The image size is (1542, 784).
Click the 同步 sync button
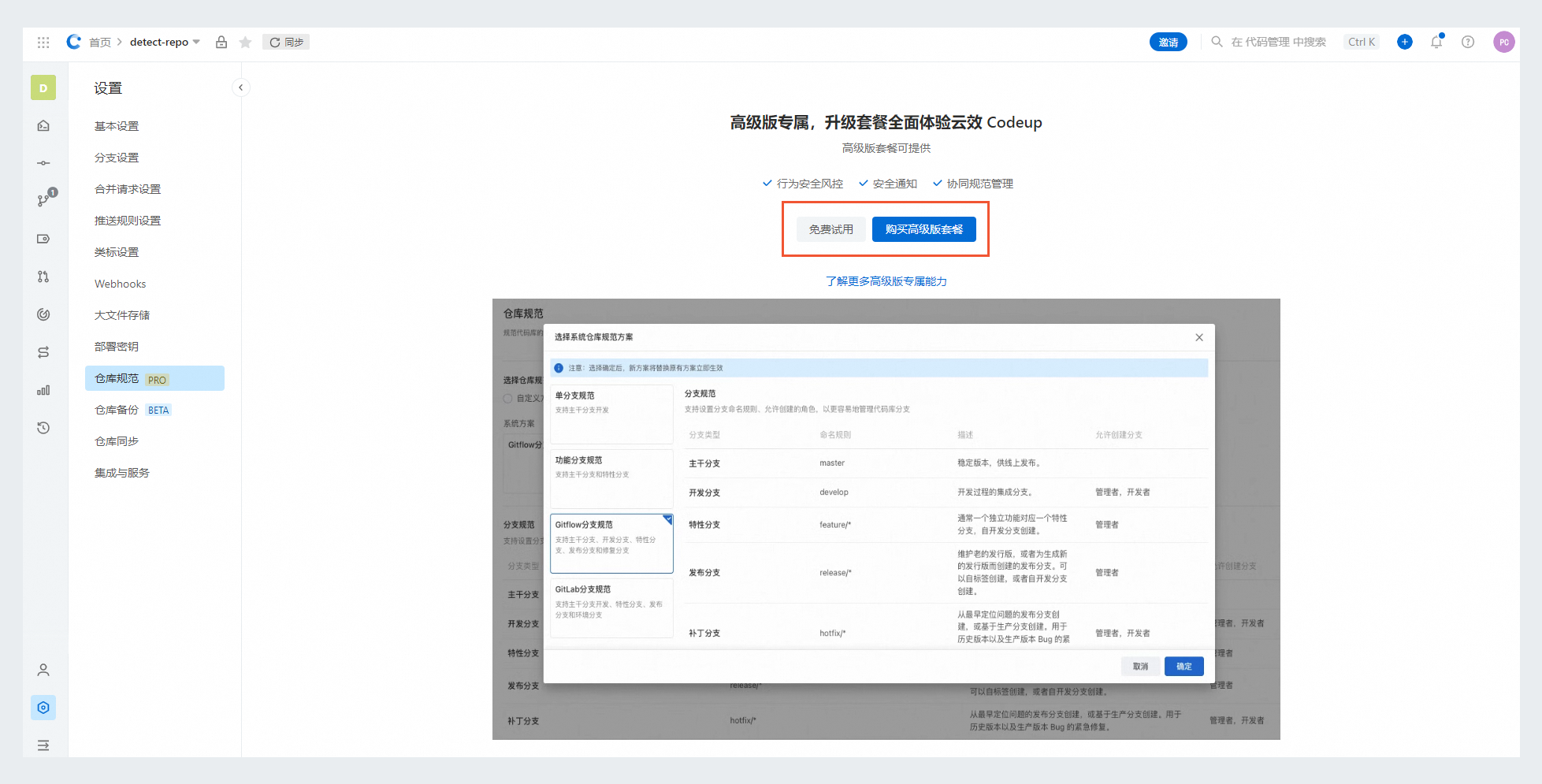tap(286, 42)
